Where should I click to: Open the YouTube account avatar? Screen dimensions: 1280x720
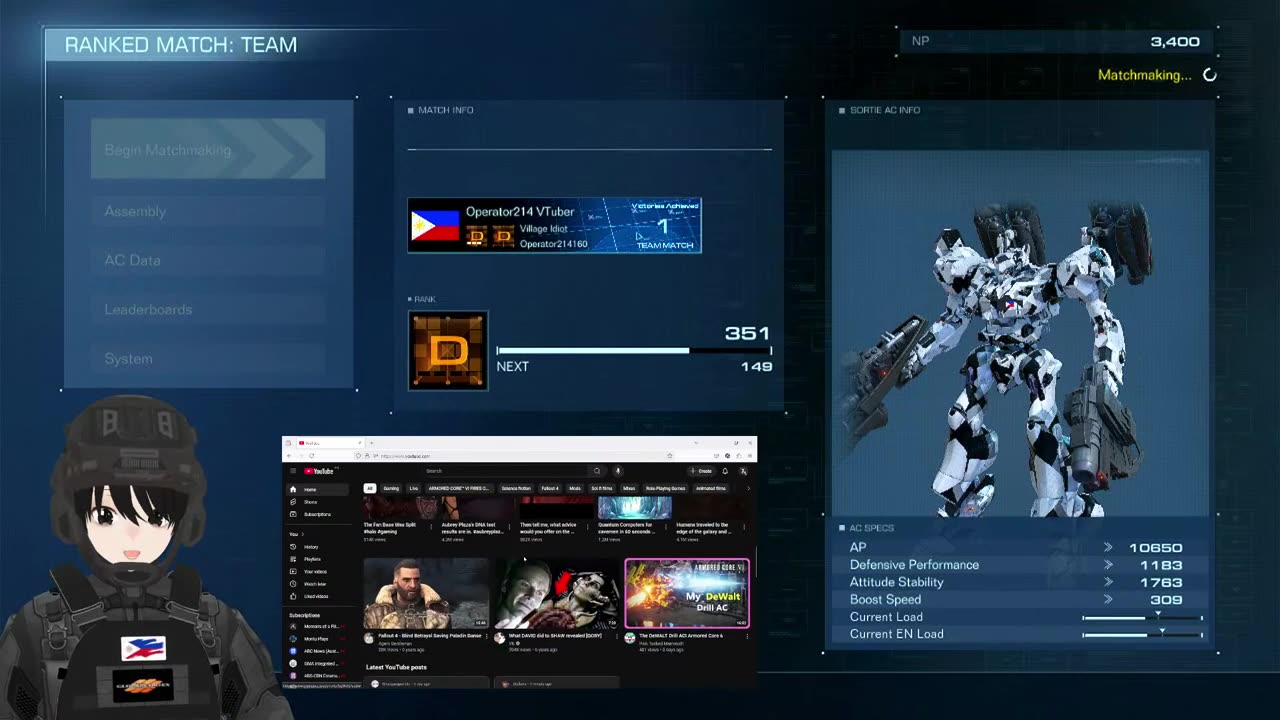(744, 471)
